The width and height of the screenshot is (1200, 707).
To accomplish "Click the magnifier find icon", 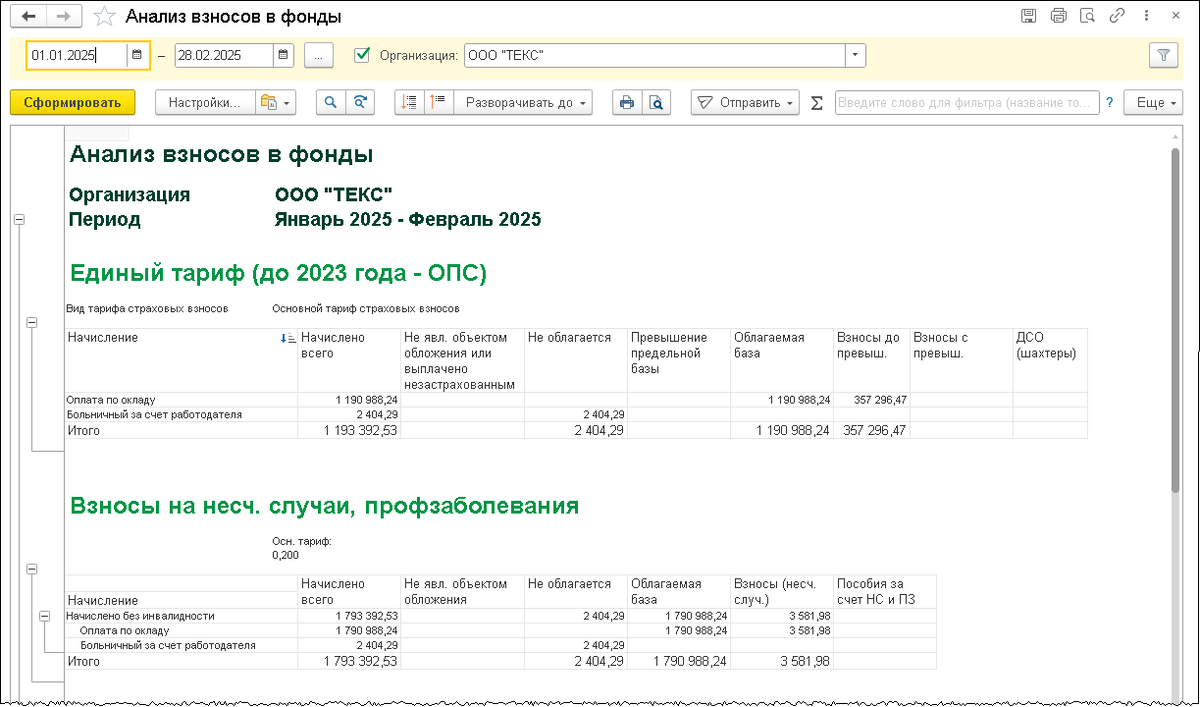I will click(x=331, y=102).
